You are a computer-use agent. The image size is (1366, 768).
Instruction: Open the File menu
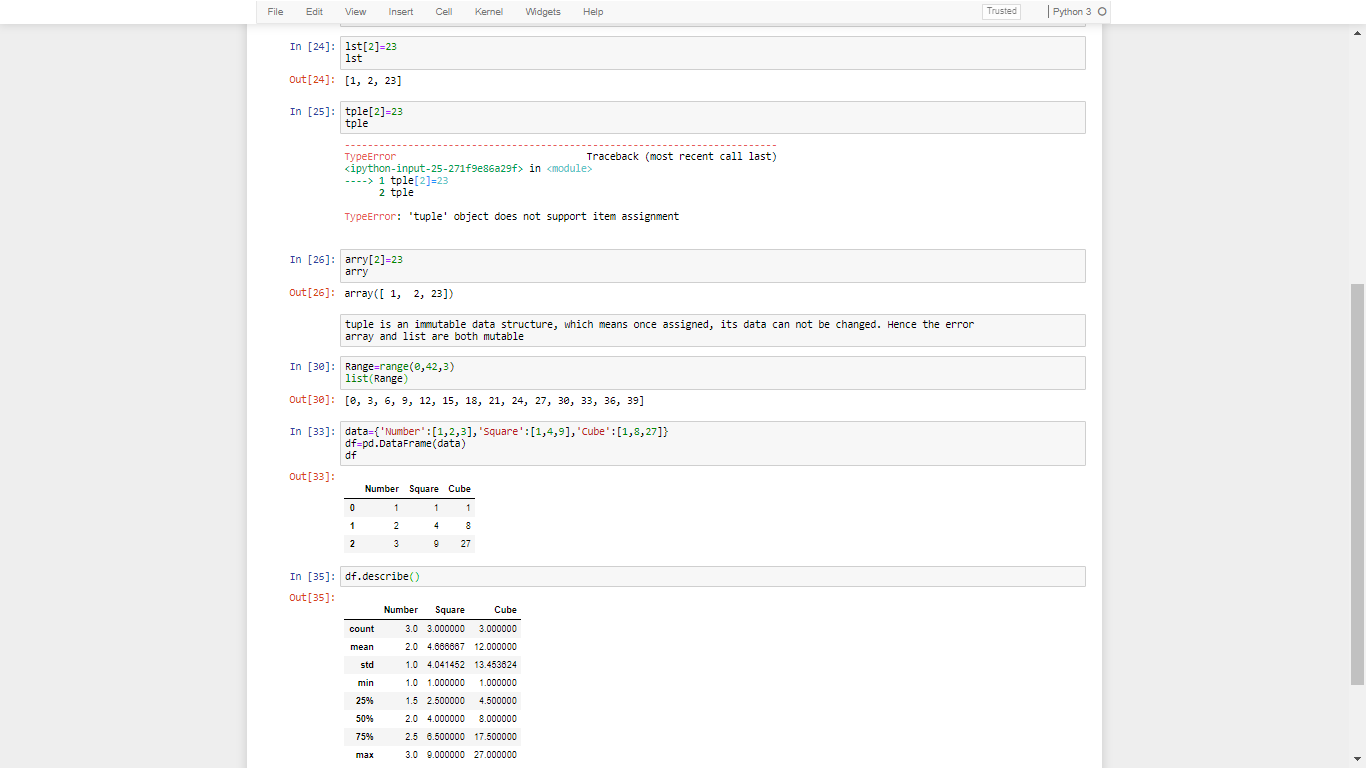[x=275, y=12]
